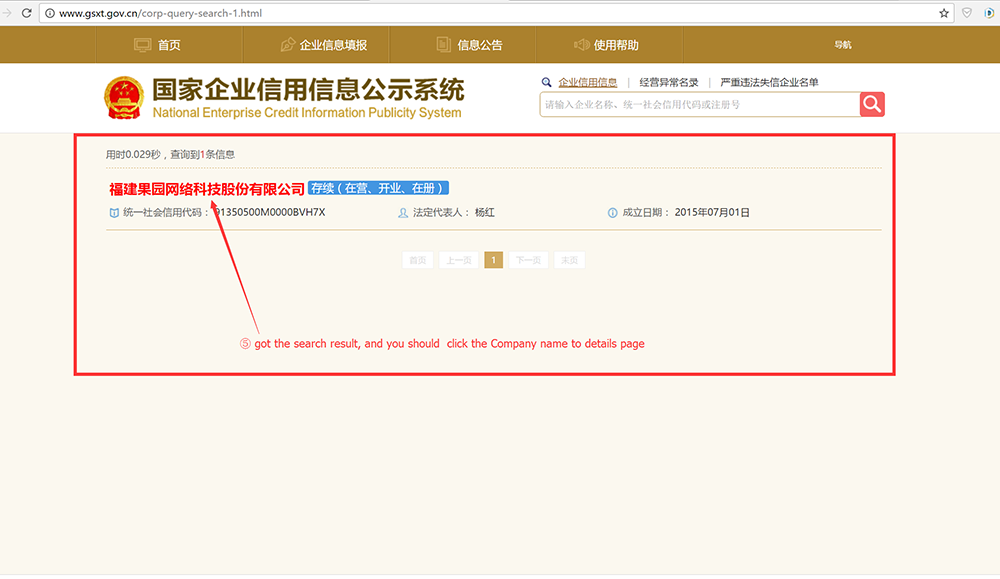Open 信息公告 in the navigation bar
The image size is (1000, 579).
[480, 45]
